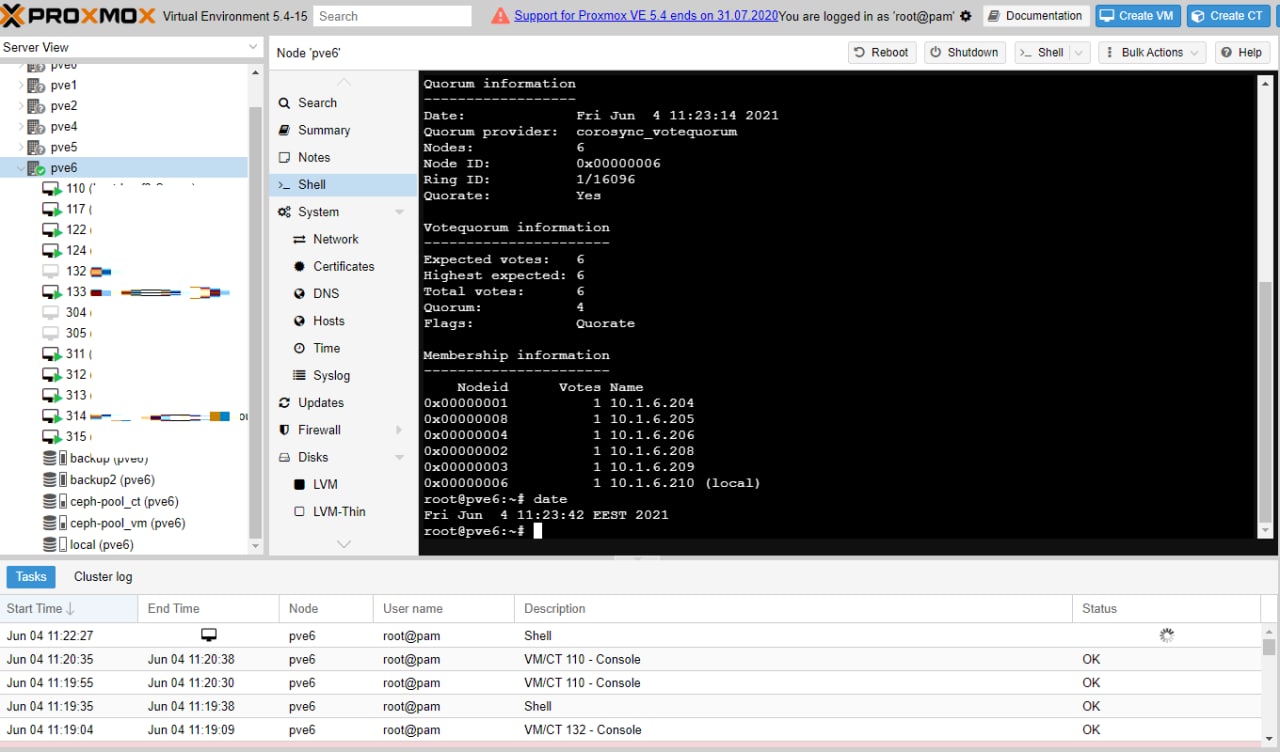Viewport: 1280px width, 752px height.
Task: Sort by the Description column header
Action: [793, 608]
